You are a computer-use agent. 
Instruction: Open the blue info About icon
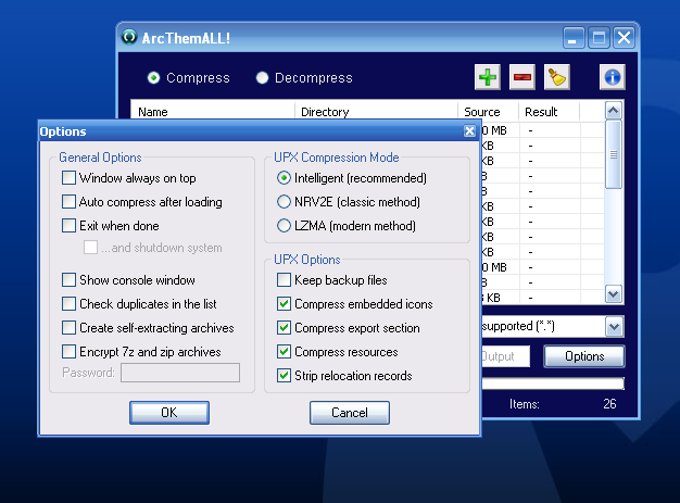pyautogui.click(x=612, y=77)
